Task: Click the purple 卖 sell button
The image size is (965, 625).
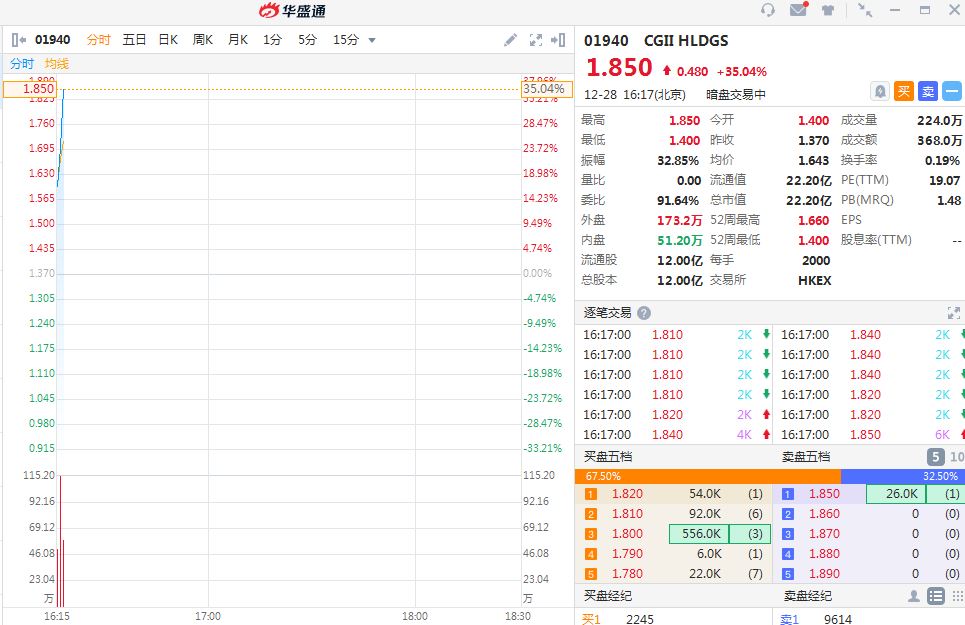Action: pyautogui.click(x=928, y=91)
